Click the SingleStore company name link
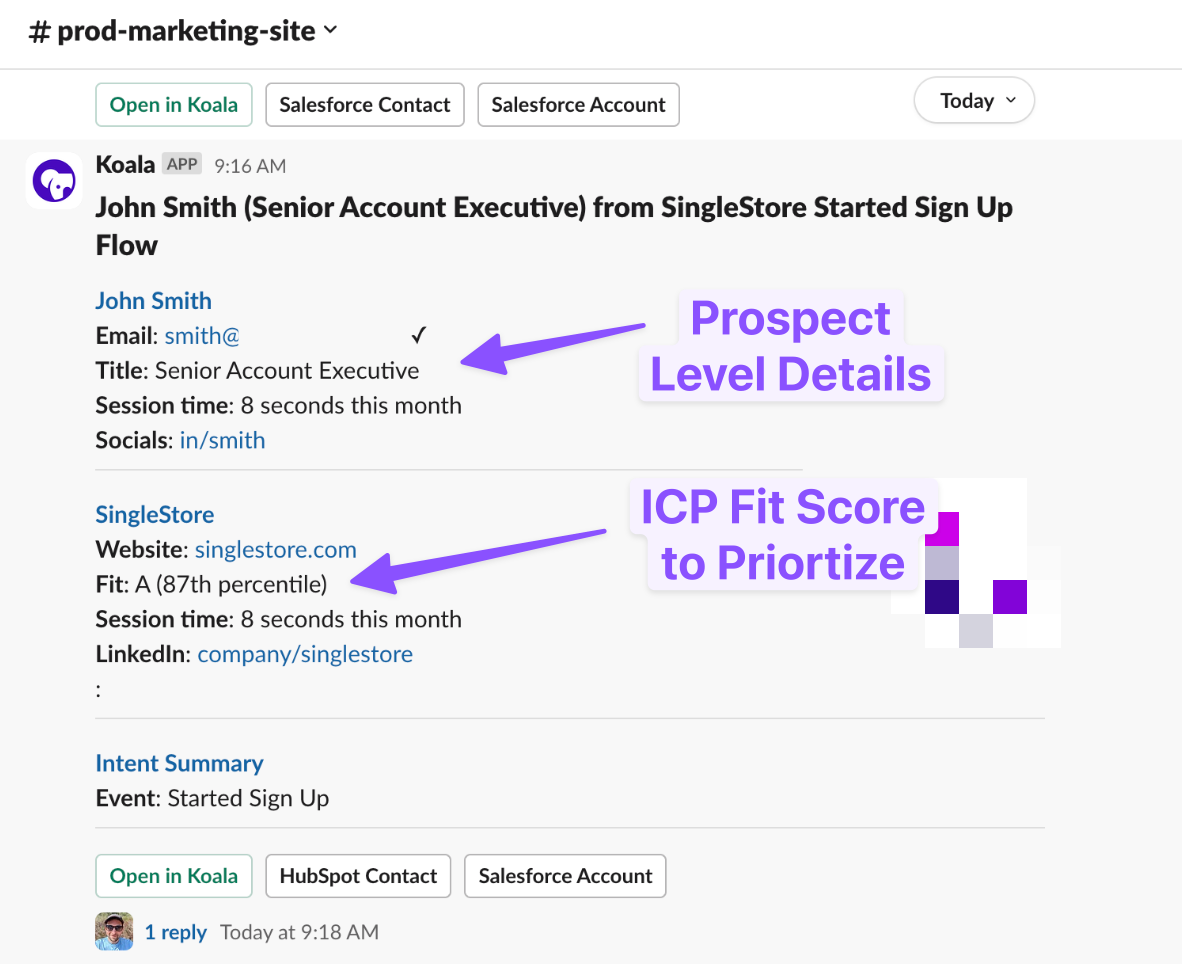The image size is (1182, 964). 155,515
